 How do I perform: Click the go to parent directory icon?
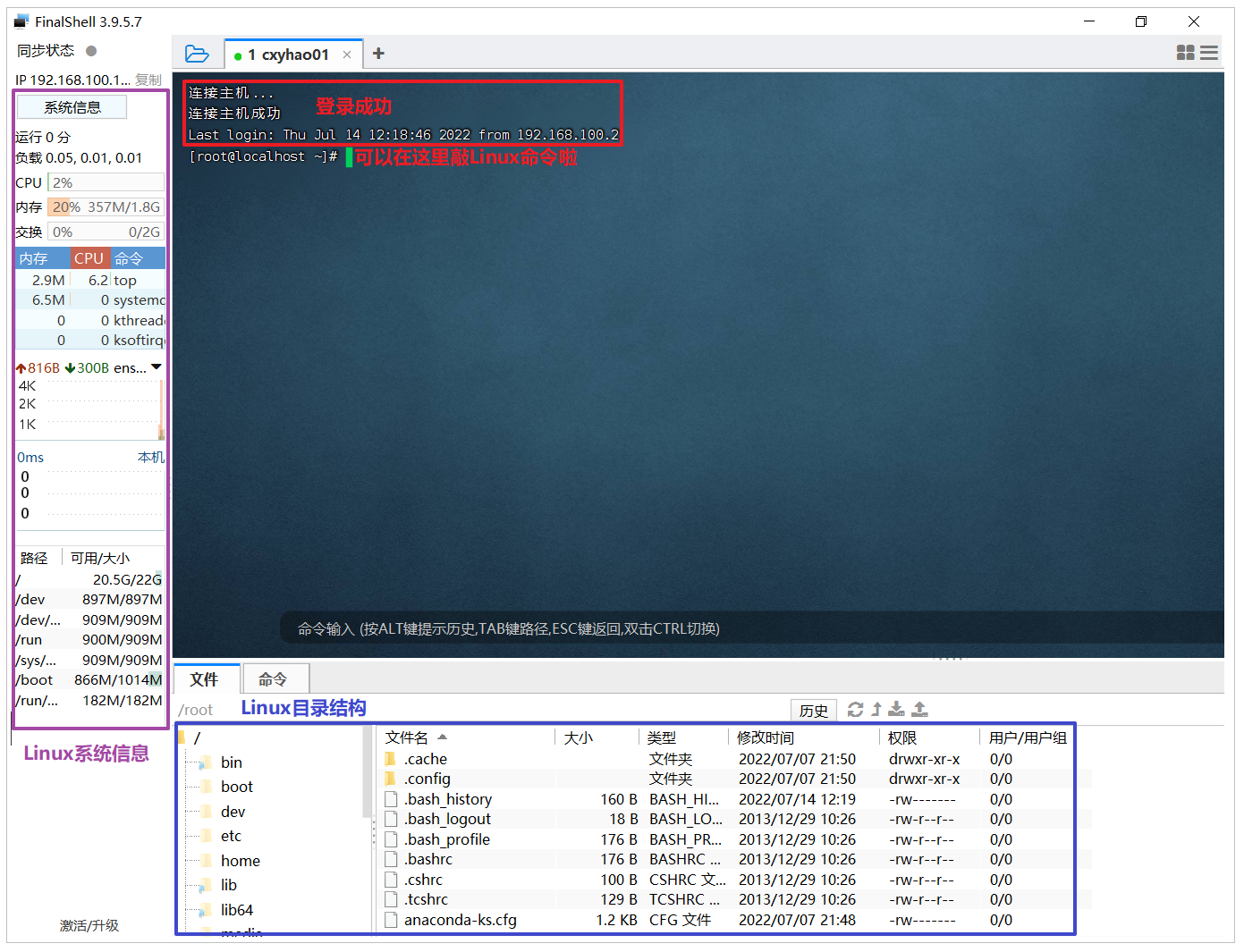876,709
